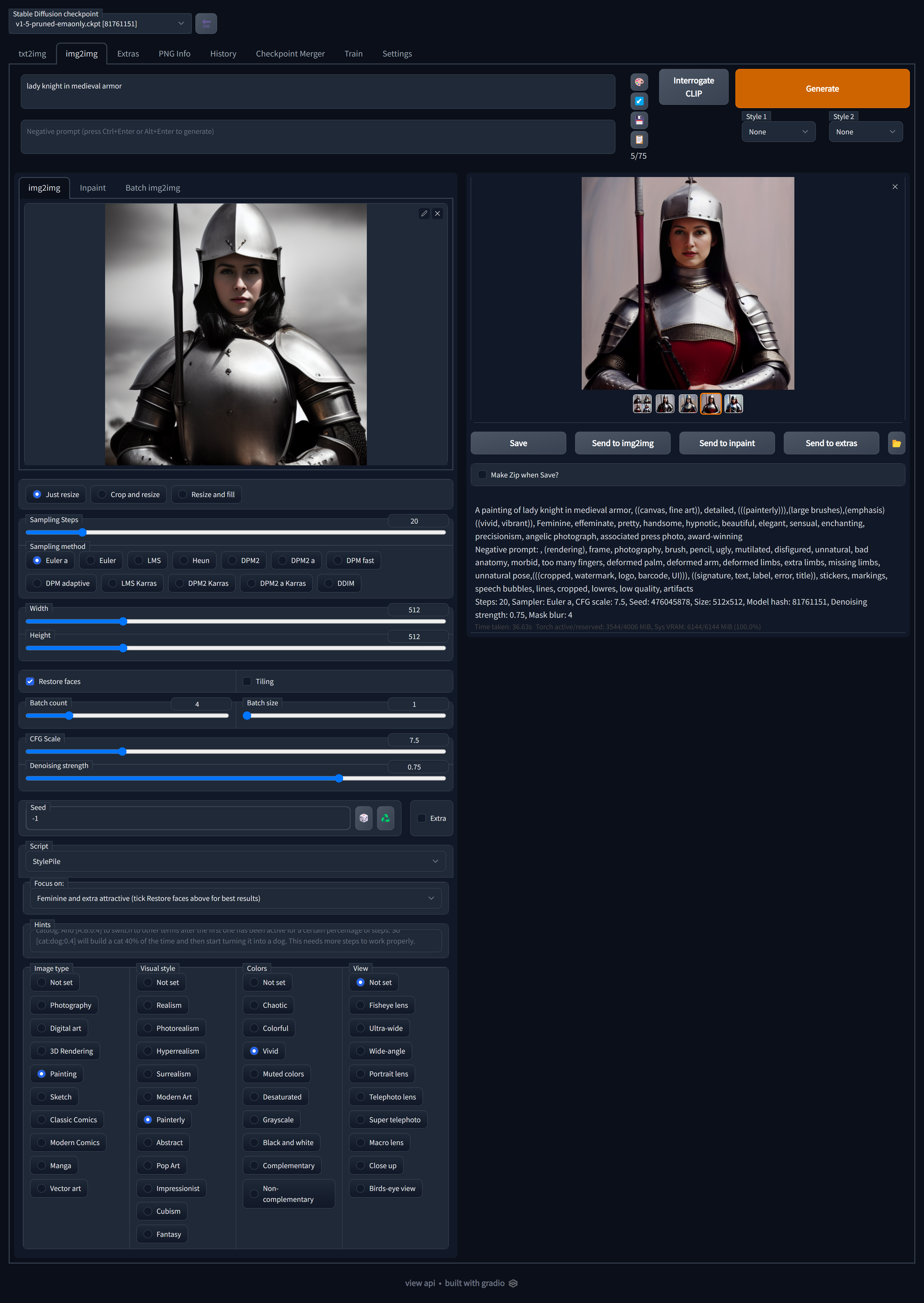
Task: Choose DDIM sampling method
Action: coord(339,583)
